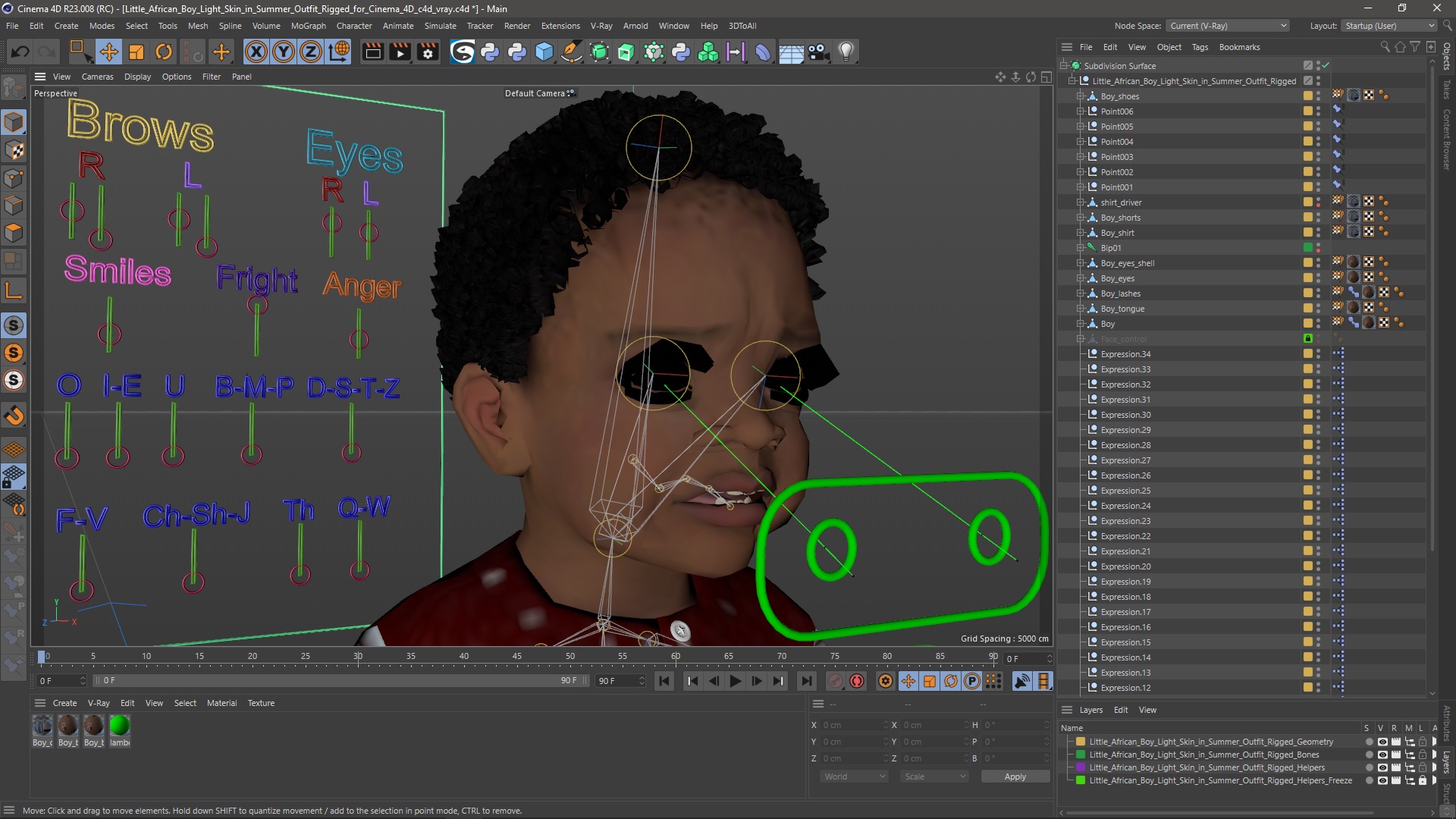Select the Scale tool in the top toolbar

[136, 52]
